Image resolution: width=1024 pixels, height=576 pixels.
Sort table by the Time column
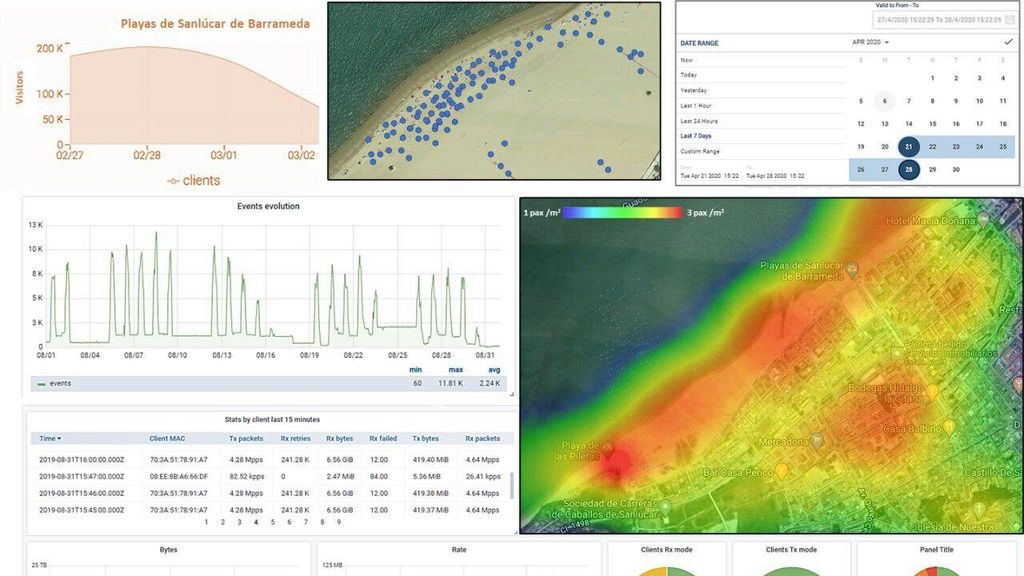[x=50, y=439]
